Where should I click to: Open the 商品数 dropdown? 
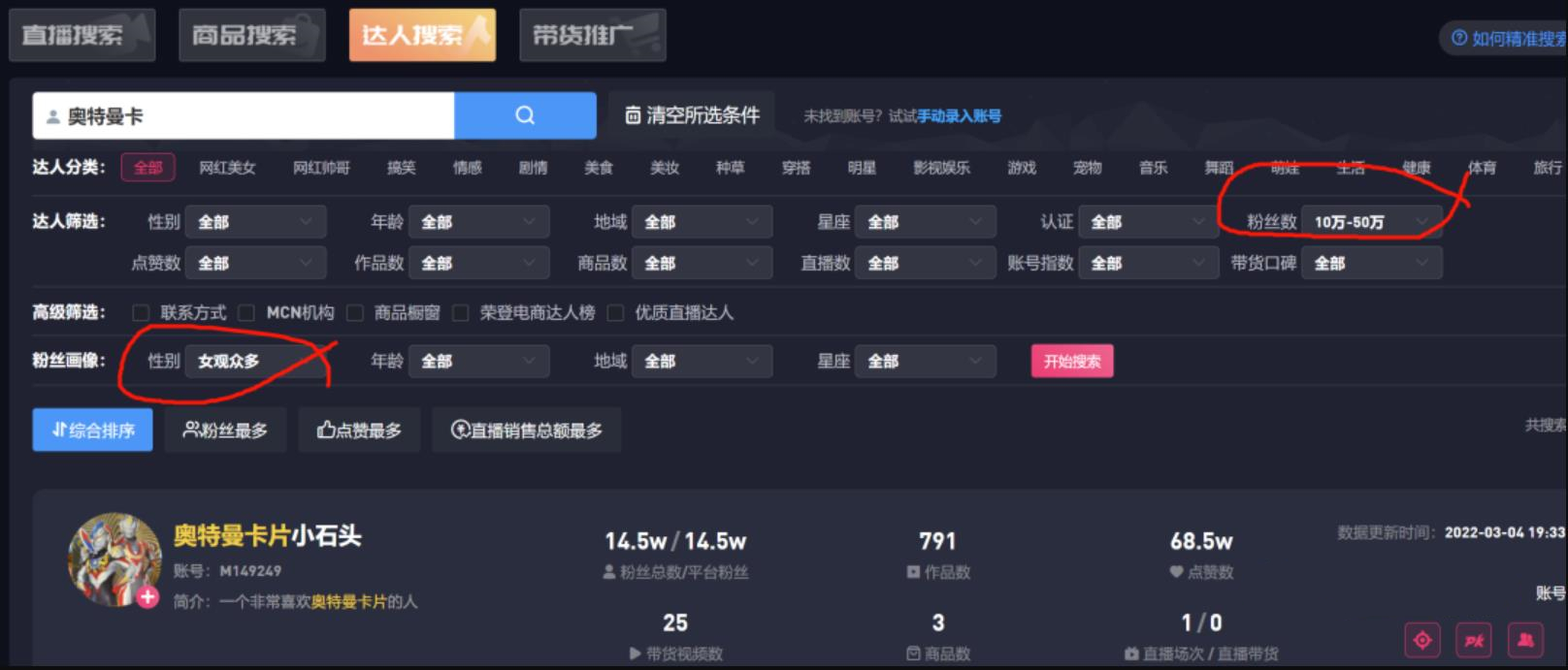click(x=702, y=263)
